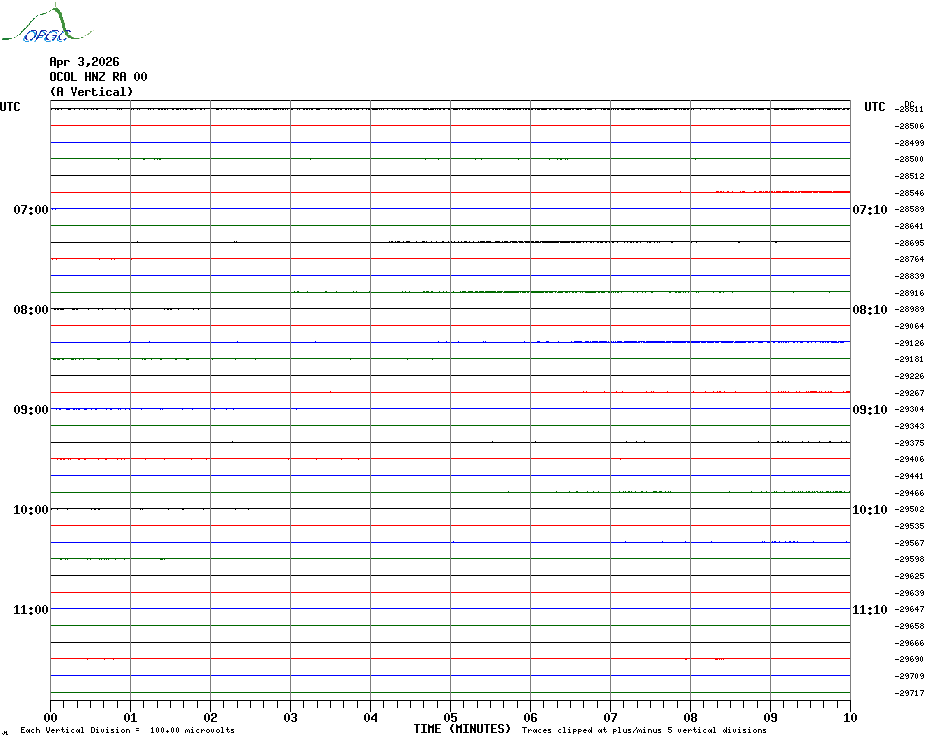Image resolution: width=930 pixels, height=744 pixels.
Task: Select the -29126 offset value on right
Action: pyautogui.click(x=911, y=343)
